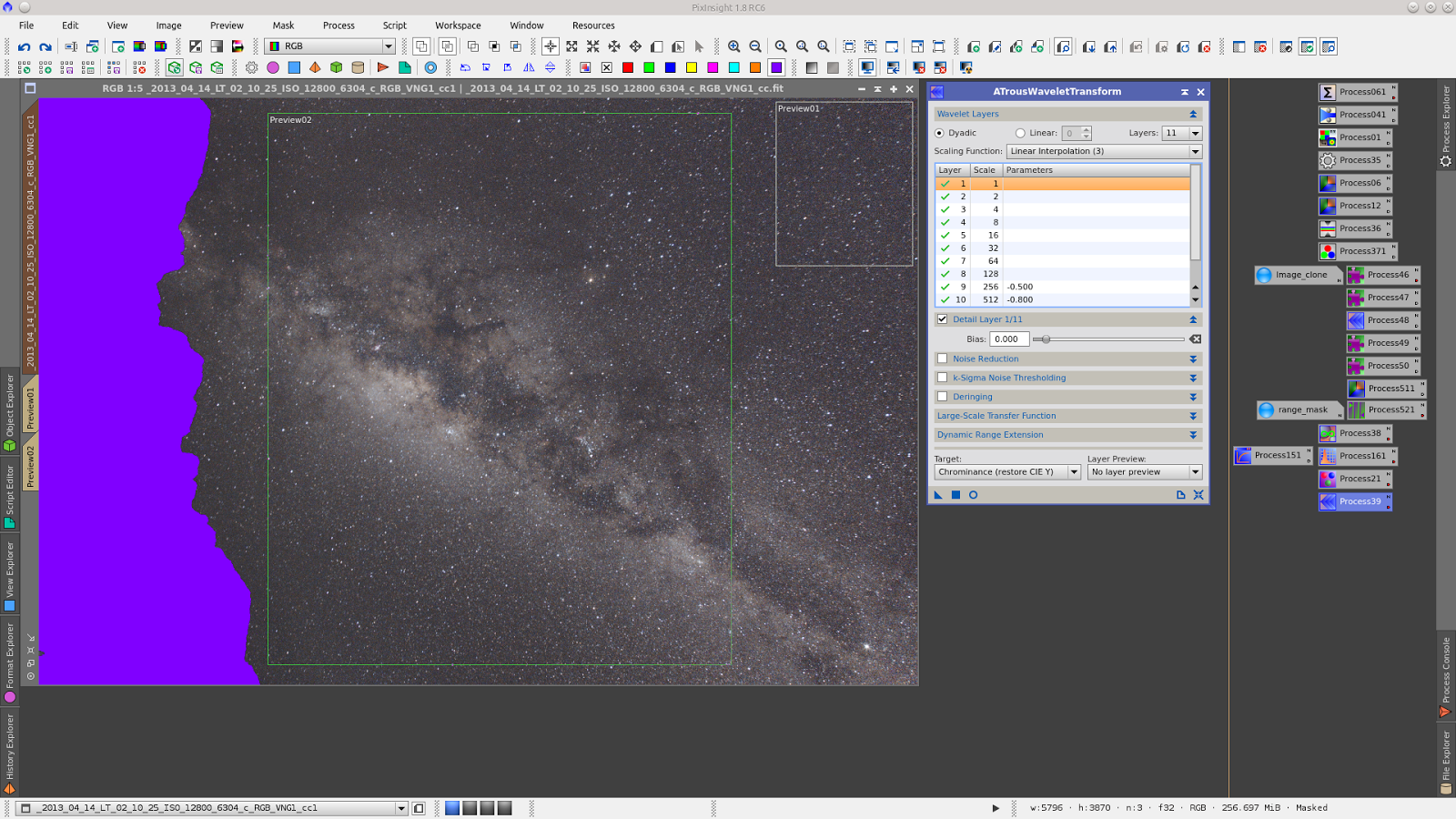Collapse the Wavelet Layers section
The width and height of the screenshot is (1456, 819).
1193,114
